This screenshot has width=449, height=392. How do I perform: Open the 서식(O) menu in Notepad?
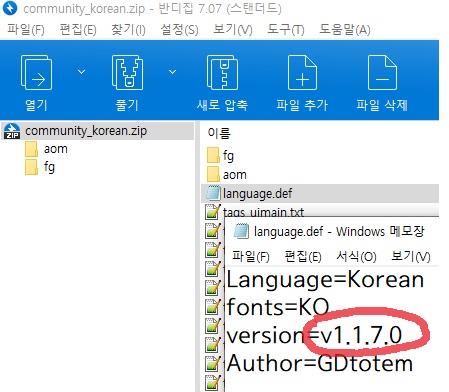coord(356,257)
